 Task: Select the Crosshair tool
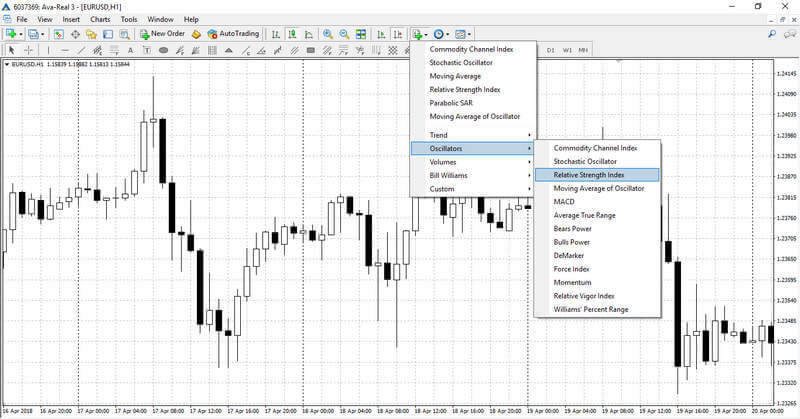click(x=29, y=50)
